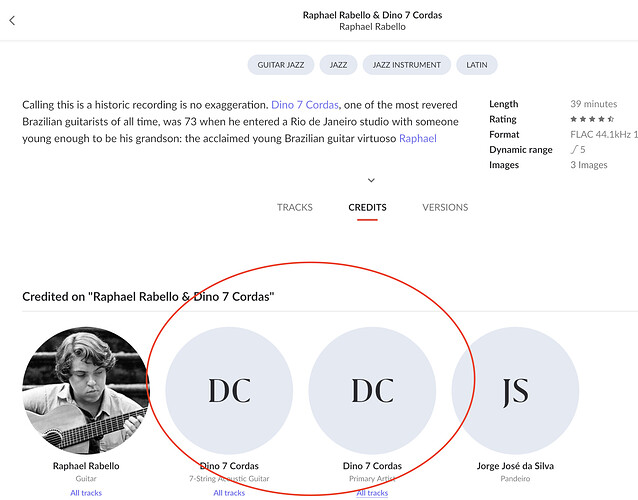Screen dimensions: 638x500
Task: Select the CREDITS tab
Action: [367, 207]
